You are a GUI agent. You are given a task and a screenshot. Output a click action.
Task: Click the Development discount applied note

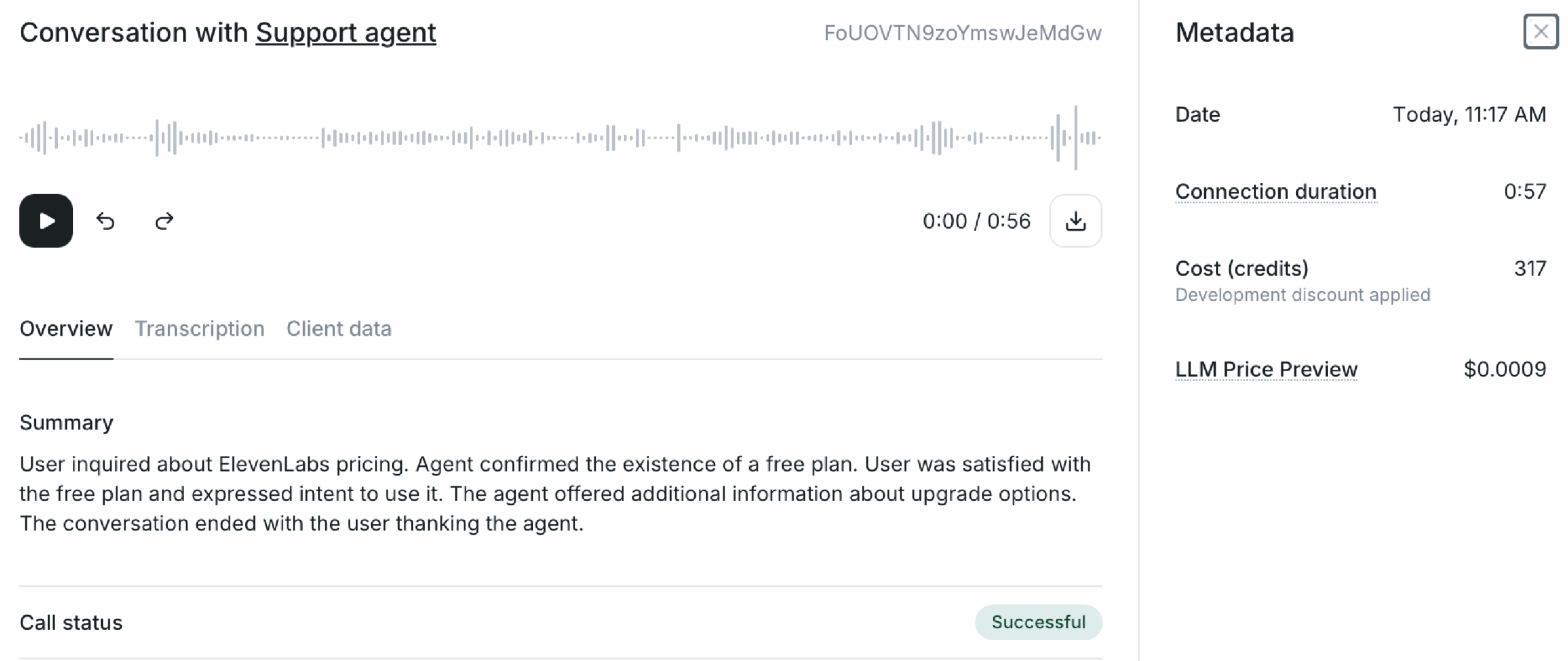tap(1302, 295)
